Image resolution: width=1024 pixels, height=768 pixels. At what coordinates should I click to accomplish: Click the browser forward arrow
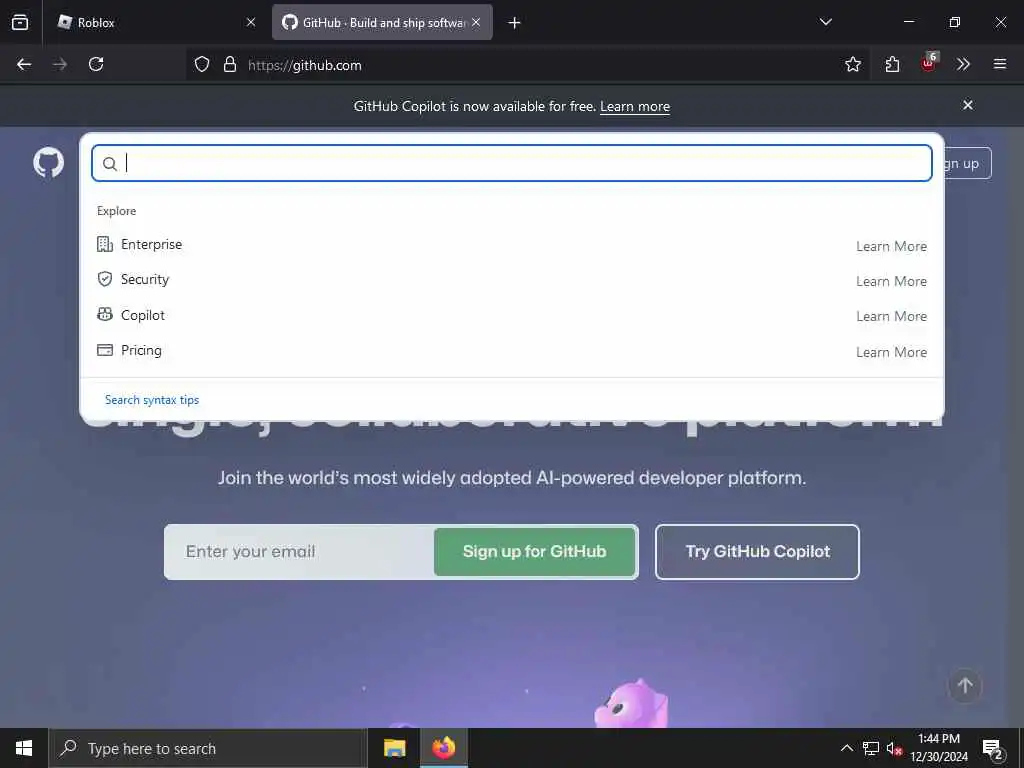point(60,64)
